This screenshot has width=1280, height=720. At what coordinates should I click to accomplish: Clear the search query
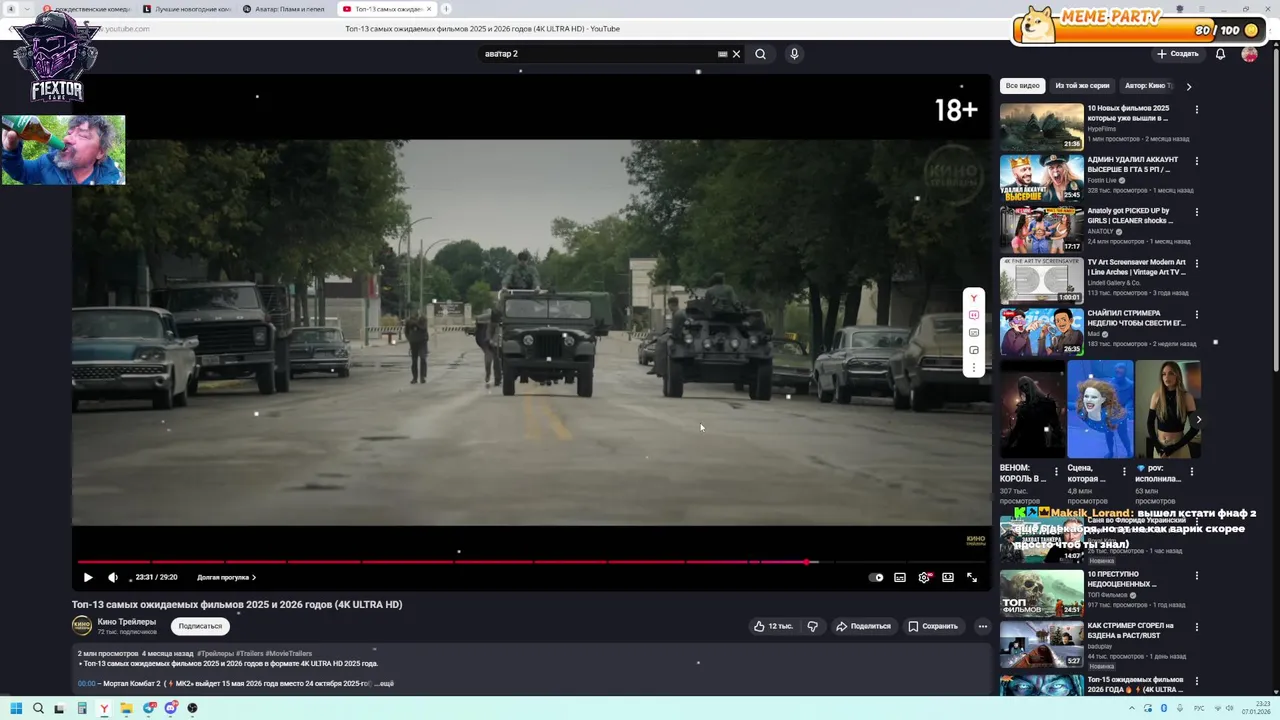click(x=737, y=54)
